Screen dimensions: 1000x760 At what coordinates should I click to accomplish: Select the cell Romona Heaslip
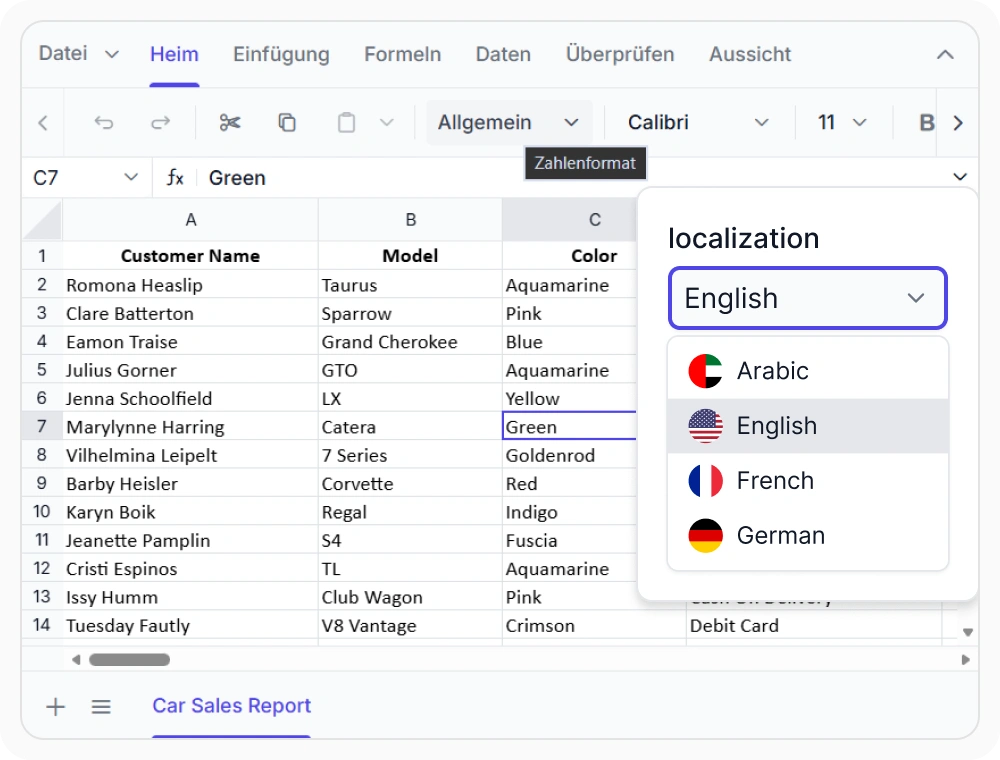pyautogui.click(x=190, y=285)
